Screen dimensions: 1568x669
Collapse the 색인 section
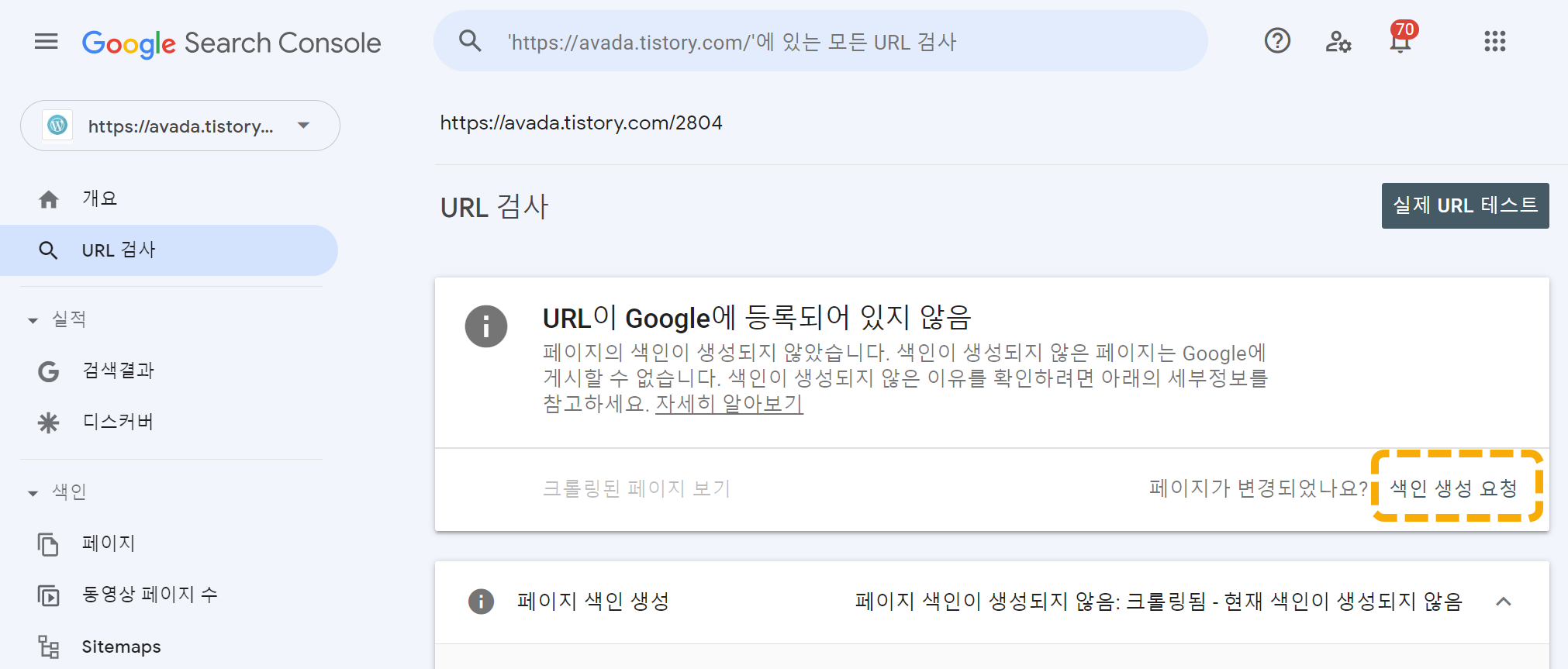(33, 493)
